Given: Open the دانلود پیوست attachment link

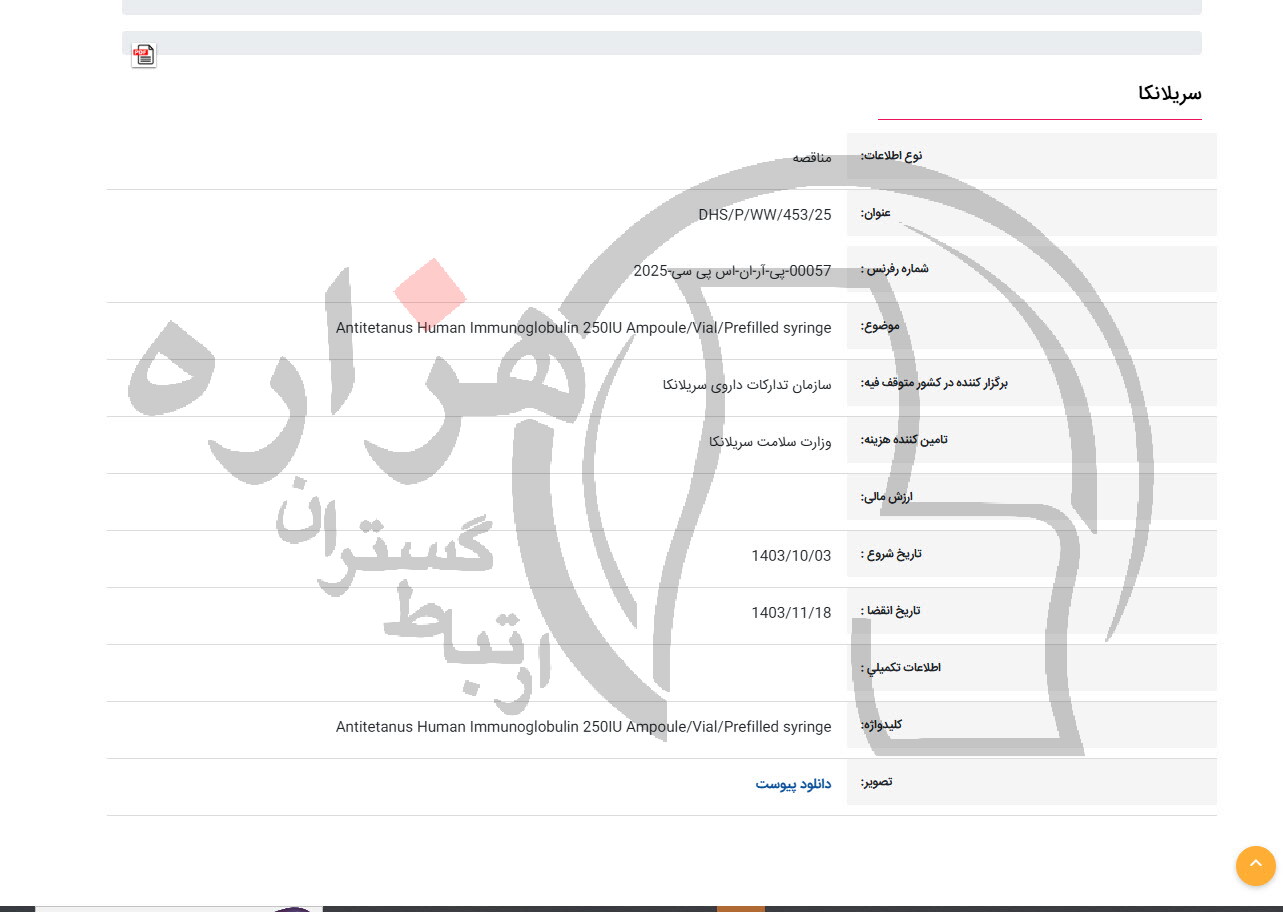Looking at the screenshot, I should 793,784.
